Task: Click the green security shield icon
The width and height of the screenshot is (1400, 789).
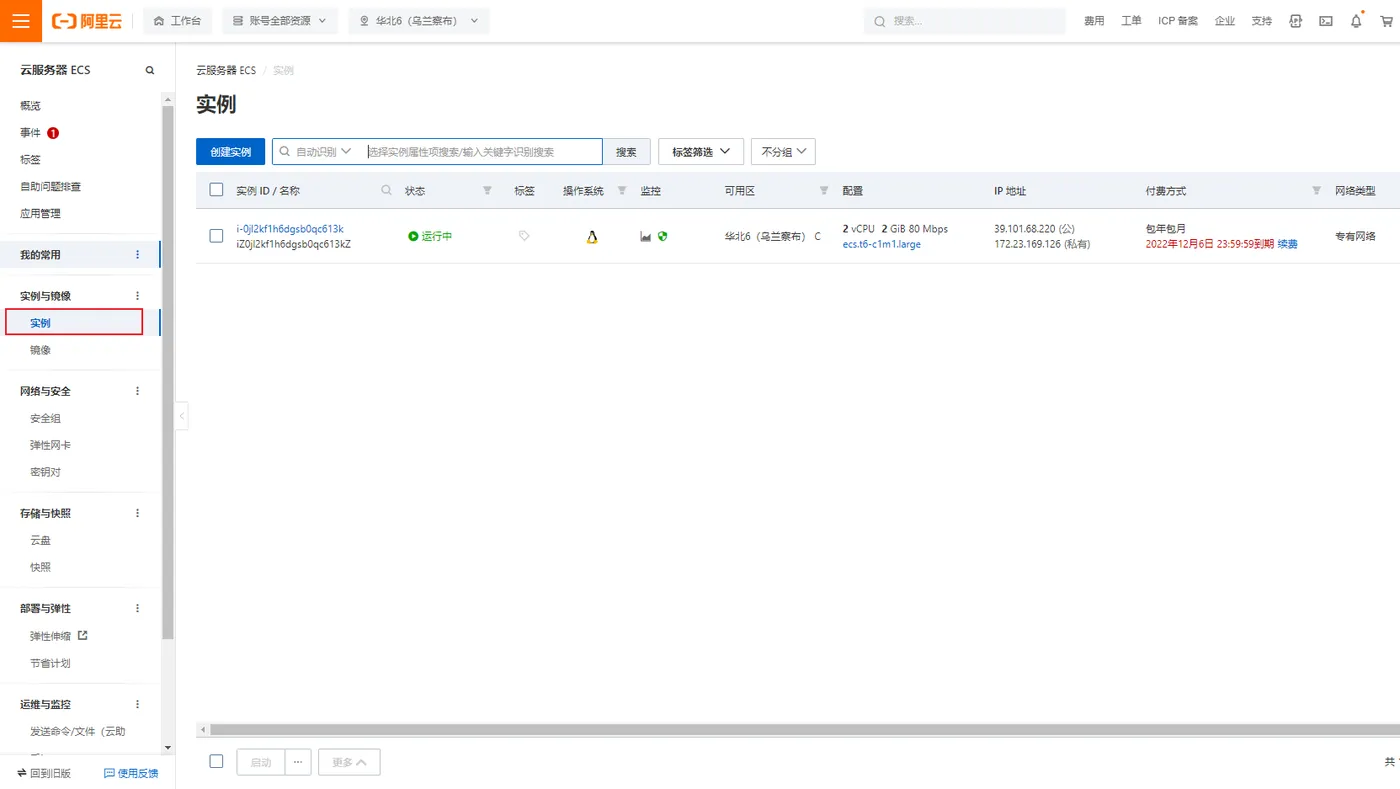Action: coord(662,236)
